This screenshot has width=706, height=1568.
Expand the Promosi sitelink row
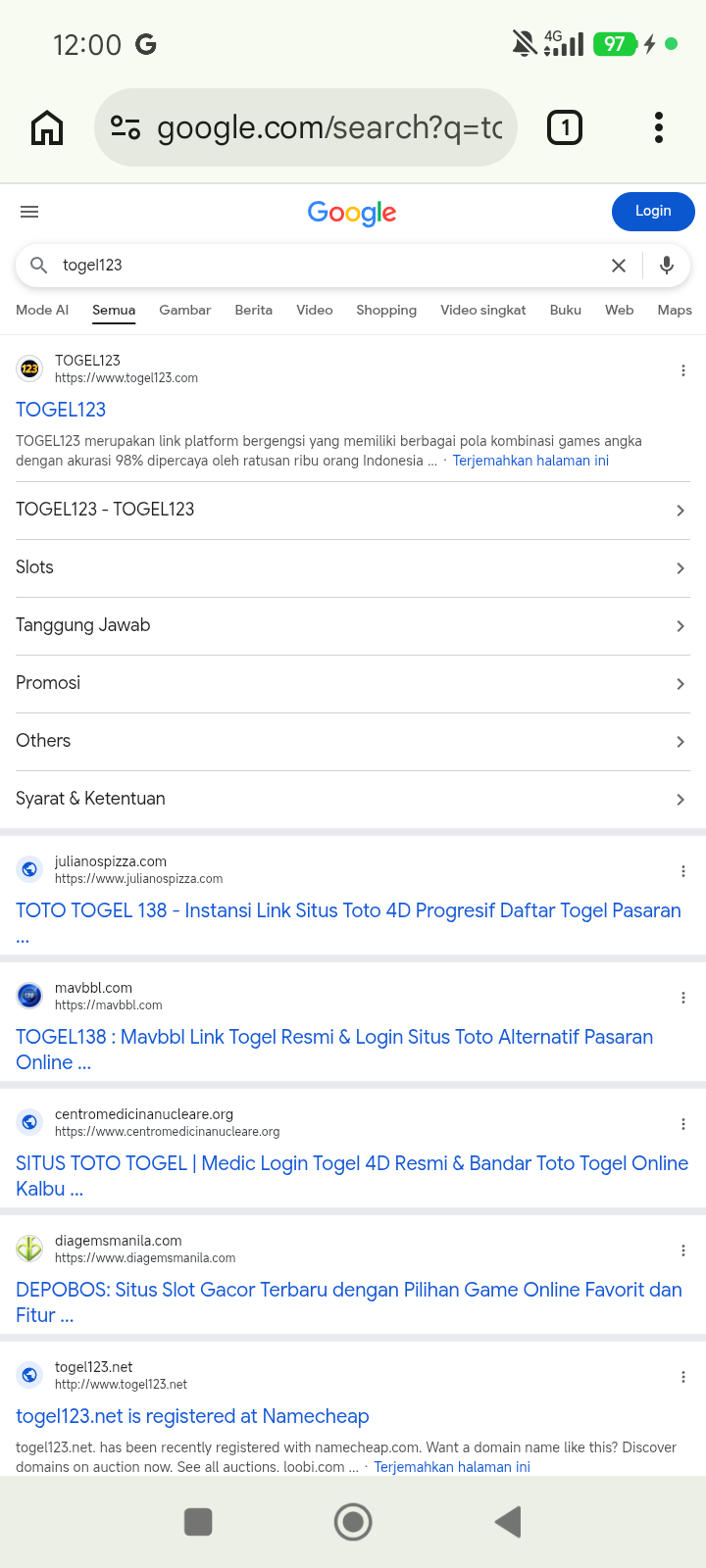[353, 684]
